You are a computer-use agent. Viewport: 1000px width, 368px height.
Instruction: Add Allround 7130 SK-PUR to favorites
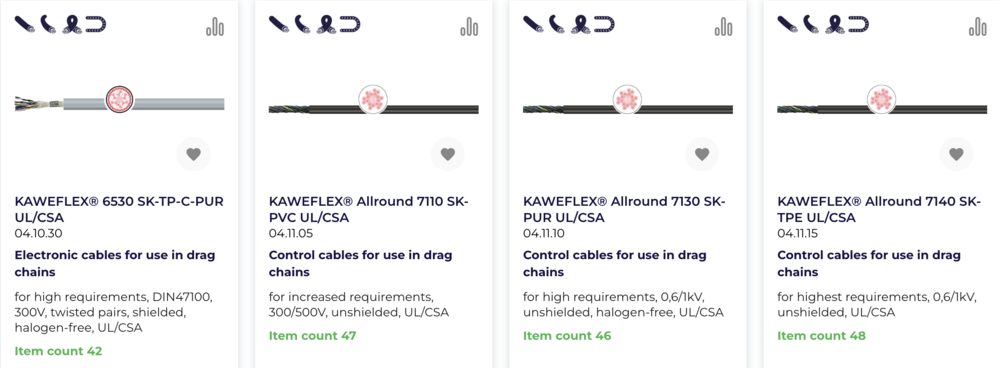[702, 154]
